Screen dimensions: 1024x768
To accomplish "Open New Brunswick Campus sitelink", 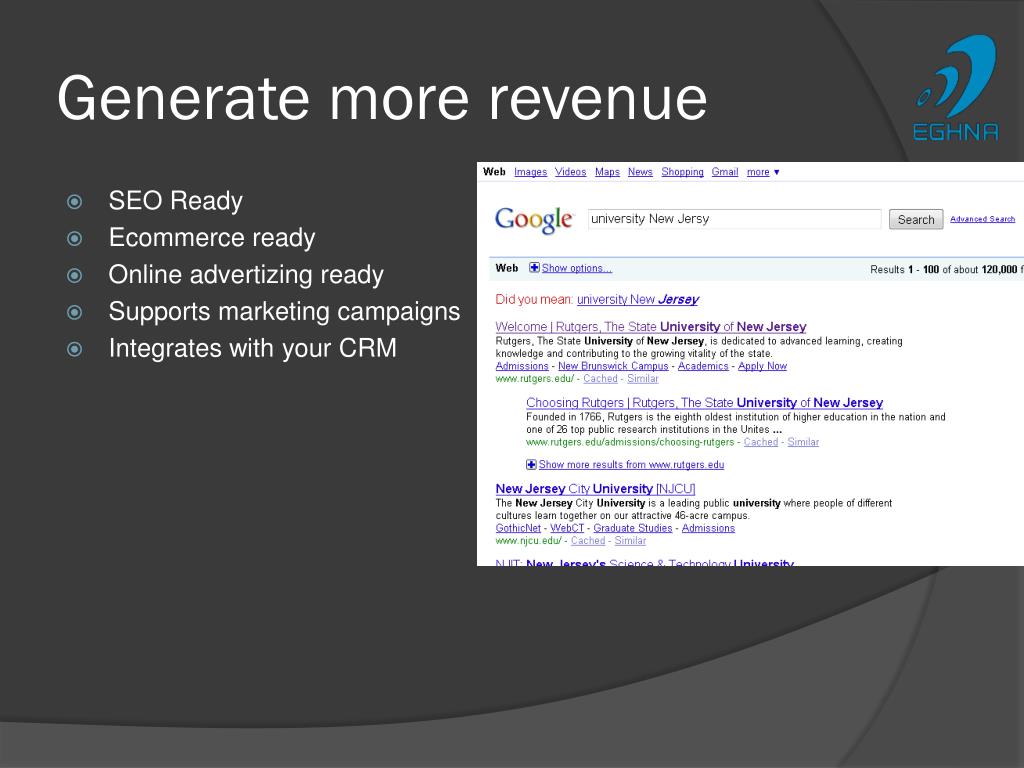I will (613, 366).
